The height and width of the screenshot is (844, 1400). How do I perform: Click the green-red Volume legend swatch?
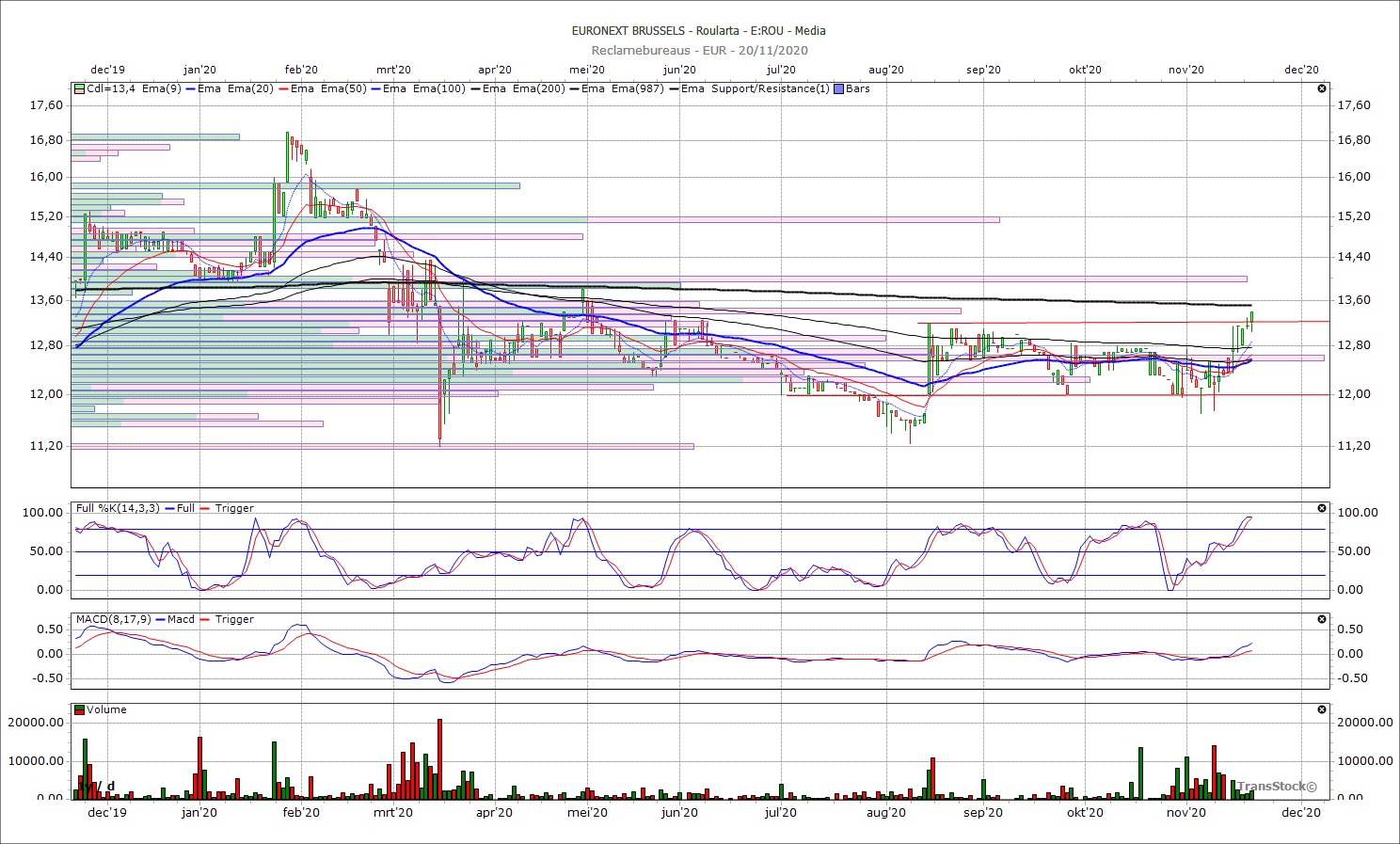coord(79,709)
